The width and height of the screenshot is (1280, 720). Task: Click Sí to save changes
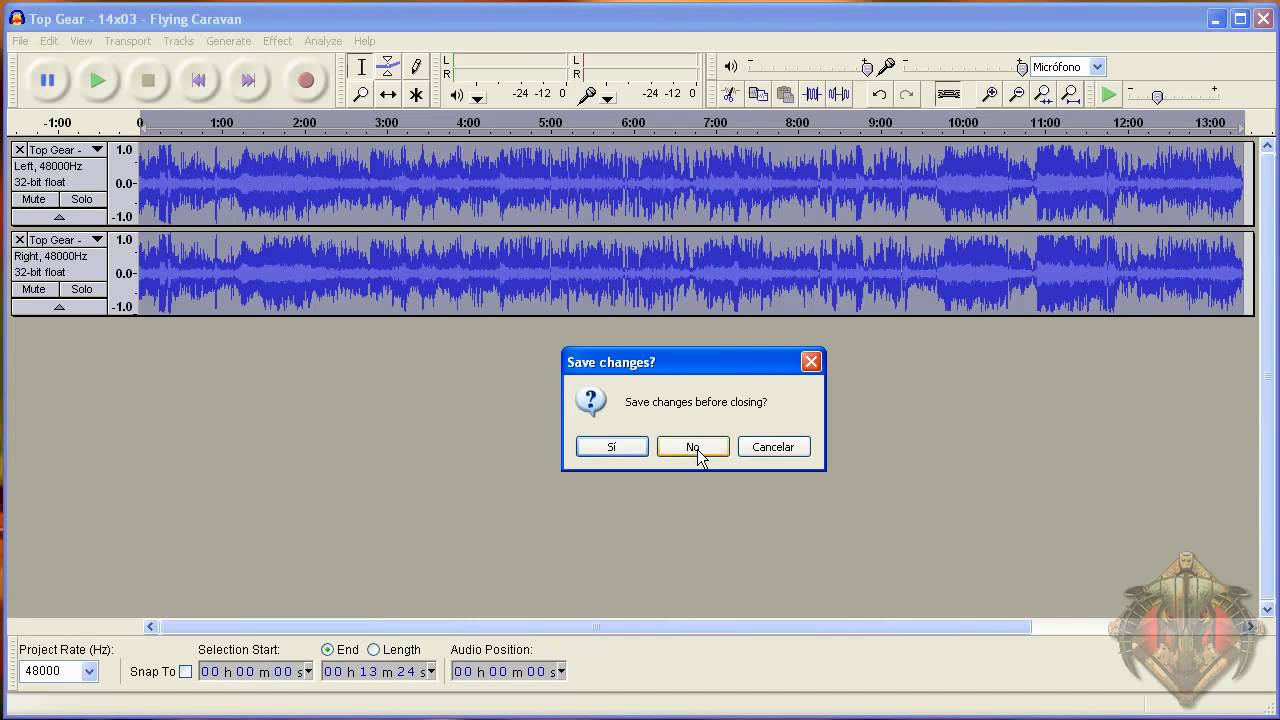tap(612, 447)
